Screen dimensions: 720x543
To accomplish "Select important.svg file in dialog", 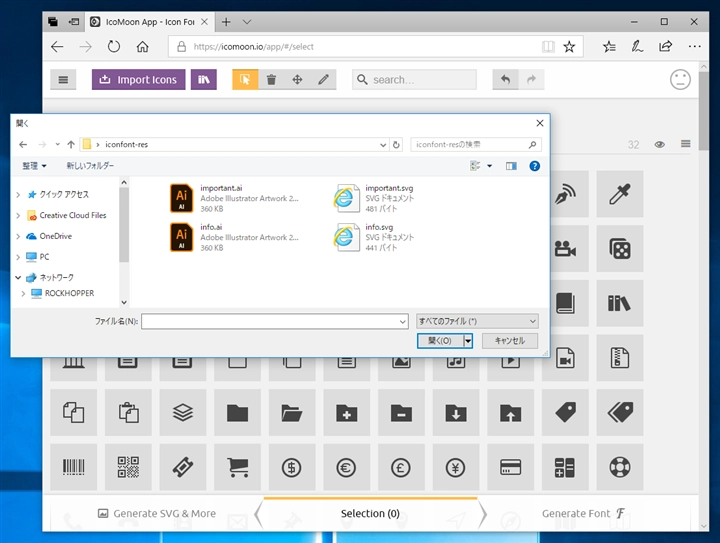I will tap(374, 198).
